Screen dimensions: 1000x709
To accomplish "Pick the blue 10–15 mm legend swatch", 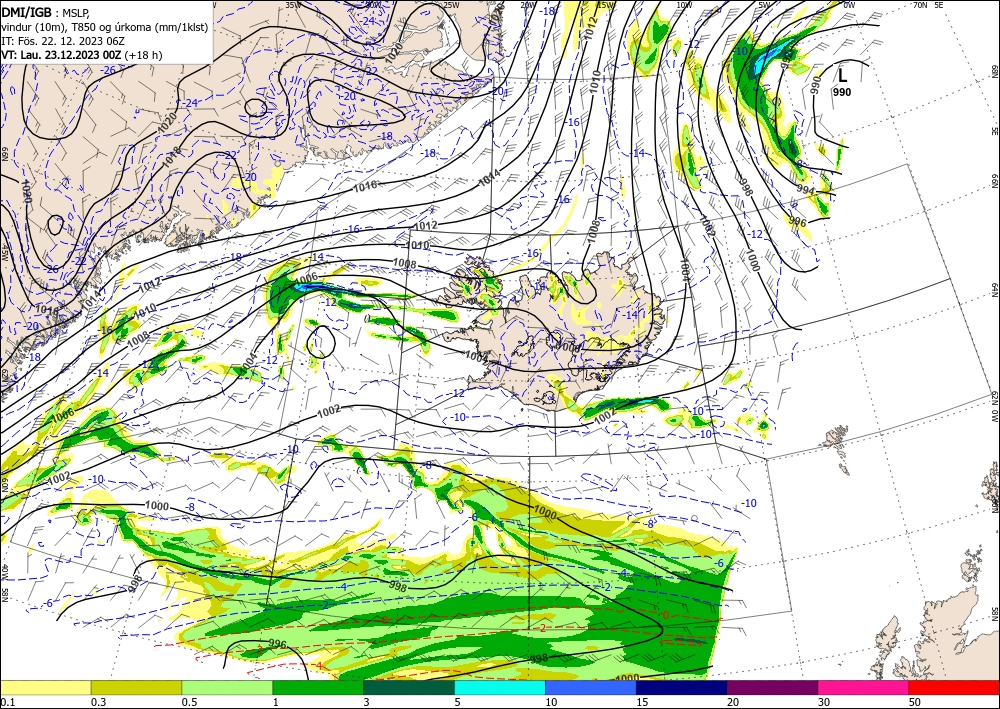I will point(591,687).
